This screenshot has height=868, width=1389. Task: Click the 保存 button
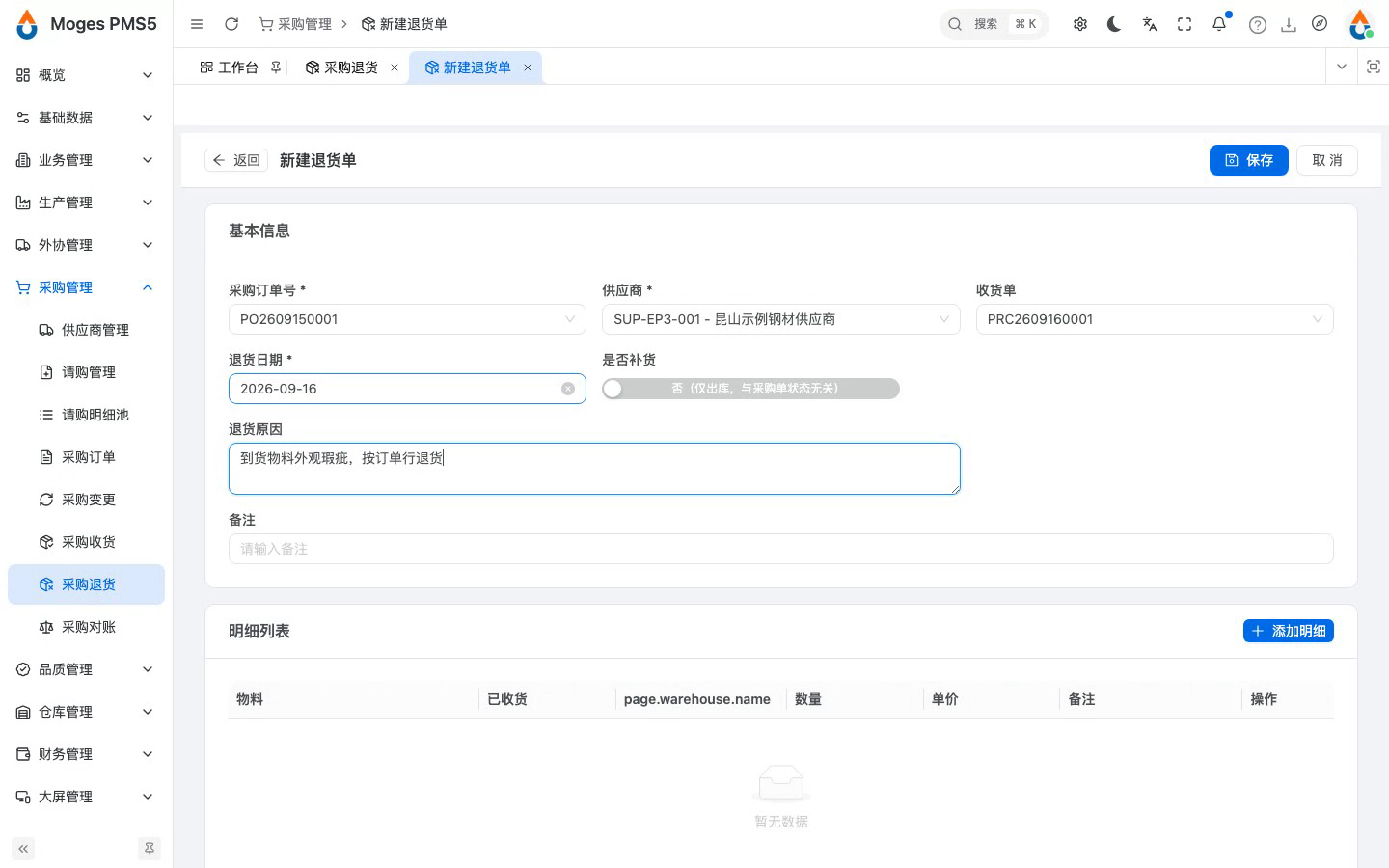[x=1248, y=160]
